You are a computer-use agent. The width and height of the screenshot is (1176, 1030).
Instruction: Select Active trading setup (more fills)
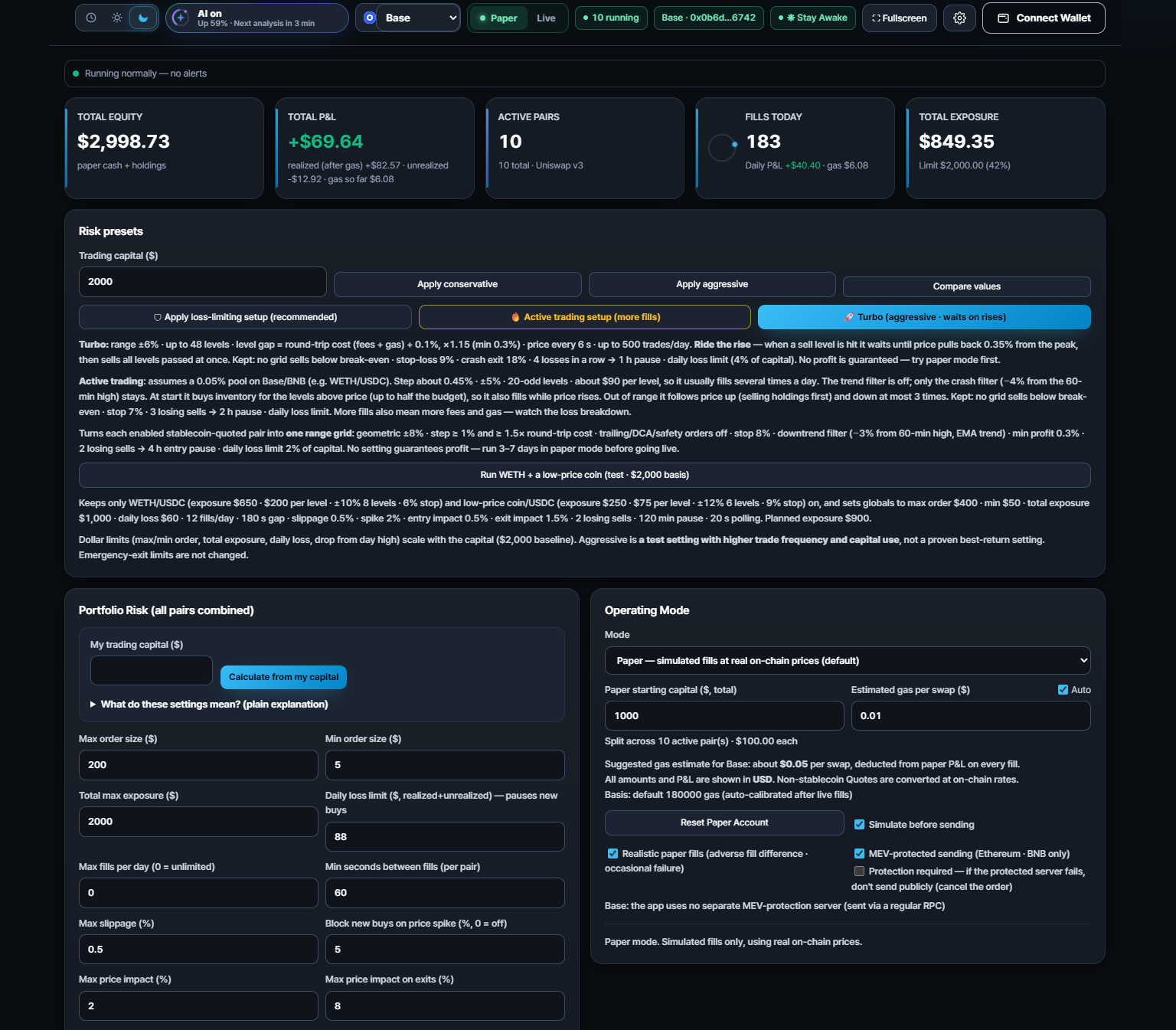click(585, 317)
